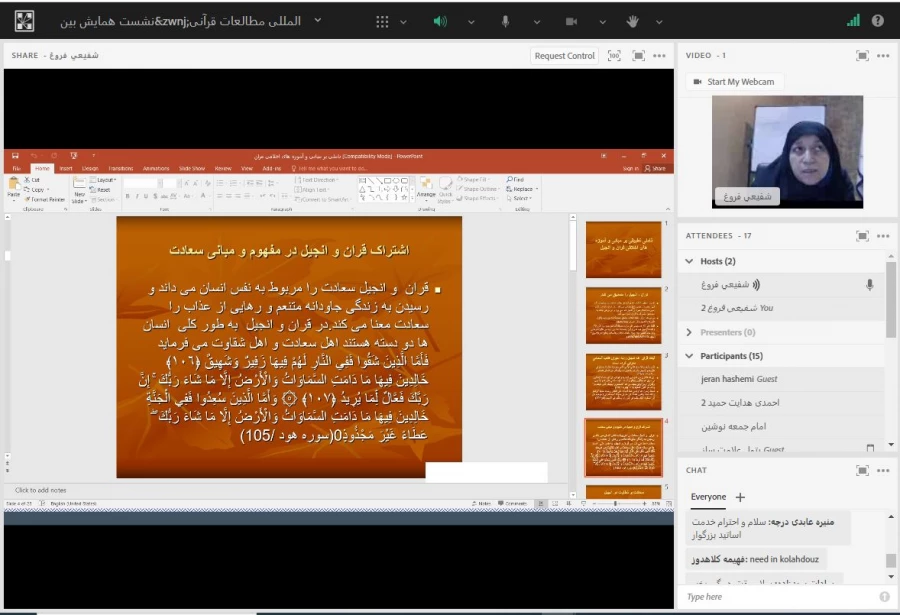
Task: Open the pods grid icon in top bar
Action: coord(384,22)
